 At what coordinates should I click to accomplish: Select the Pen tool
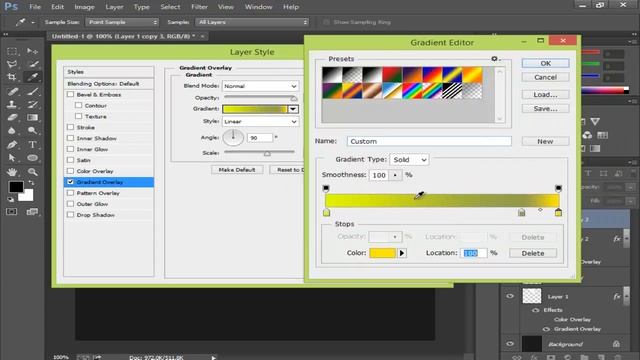tap(12, 144)
